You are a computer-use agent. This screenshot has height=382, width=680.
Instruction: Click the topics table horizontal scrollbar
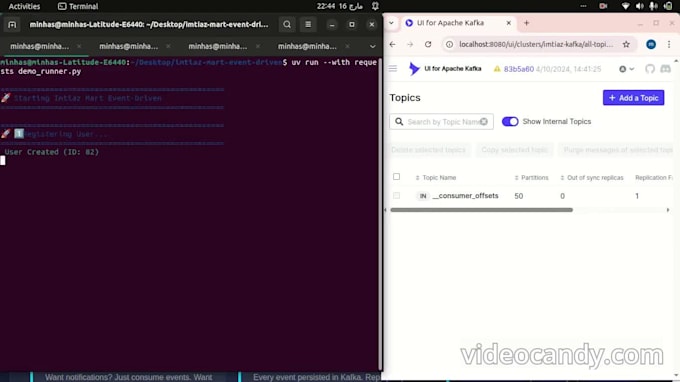coord(481,210)
